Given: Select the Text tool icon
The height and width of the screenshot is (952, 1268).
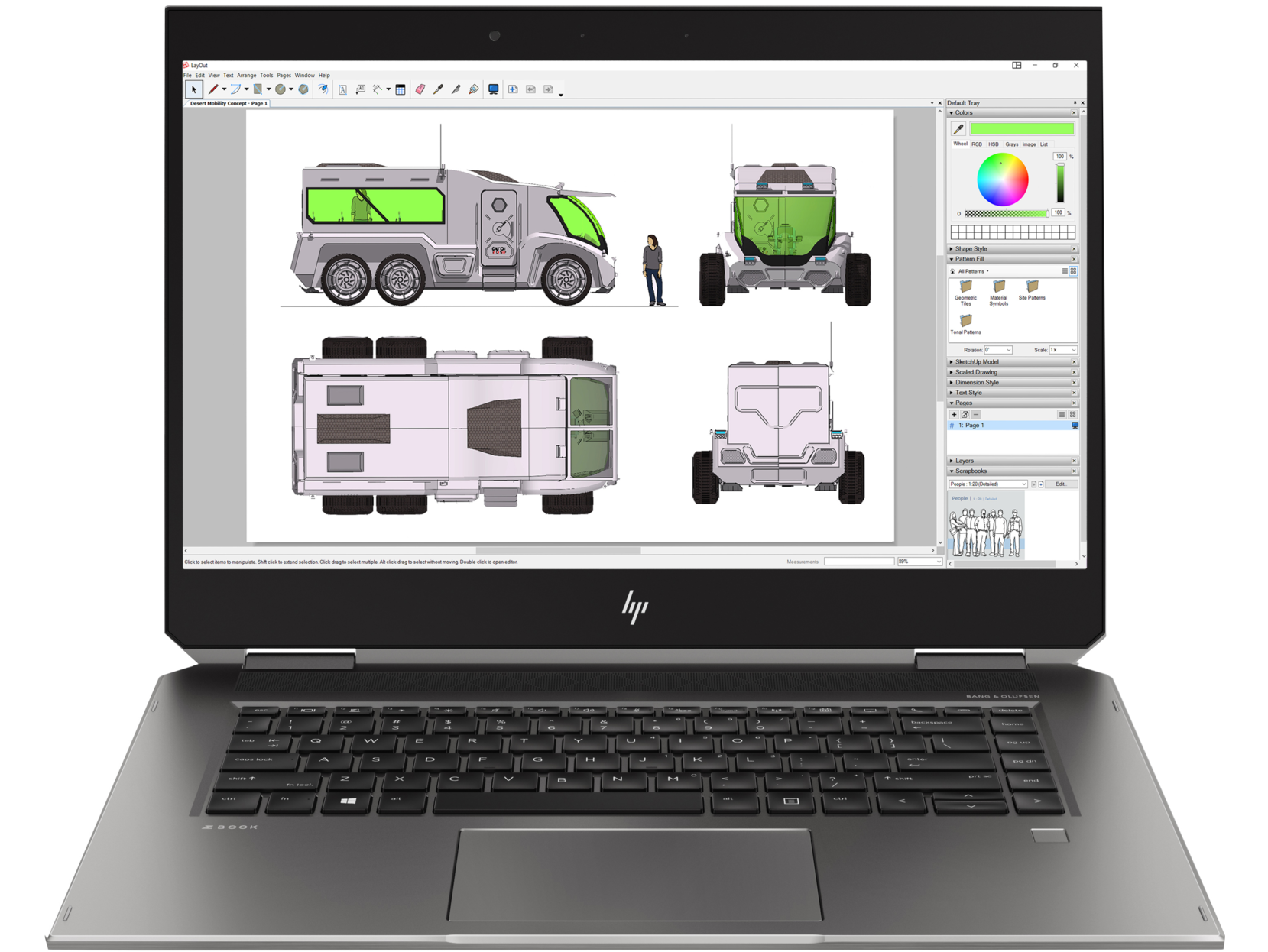Looking at the screenshot, I should coord(342,89).
